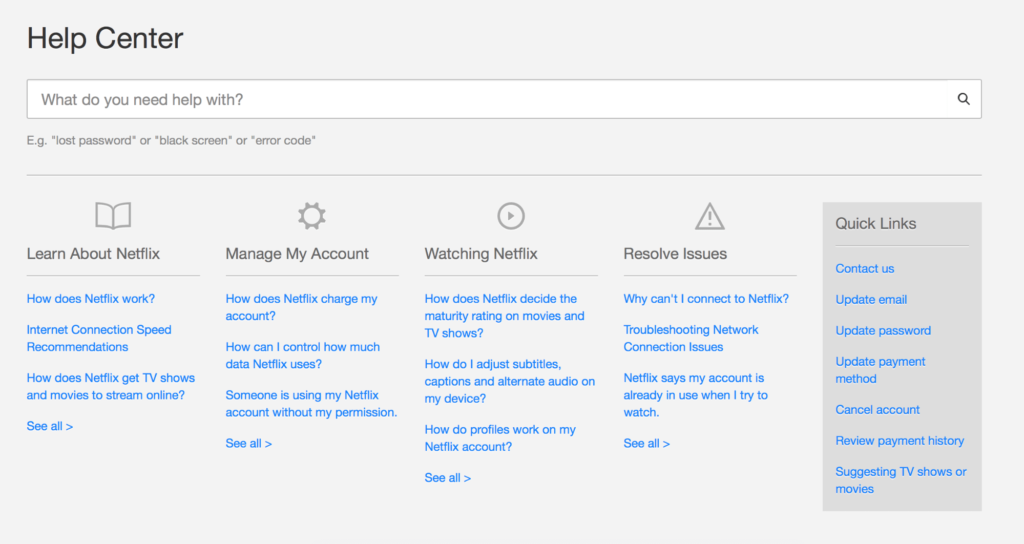1024x544 pixels.
Task: Click the warning triangle icon above Resolve Issues
Action: pyautogui.click(x=709, y=216)
